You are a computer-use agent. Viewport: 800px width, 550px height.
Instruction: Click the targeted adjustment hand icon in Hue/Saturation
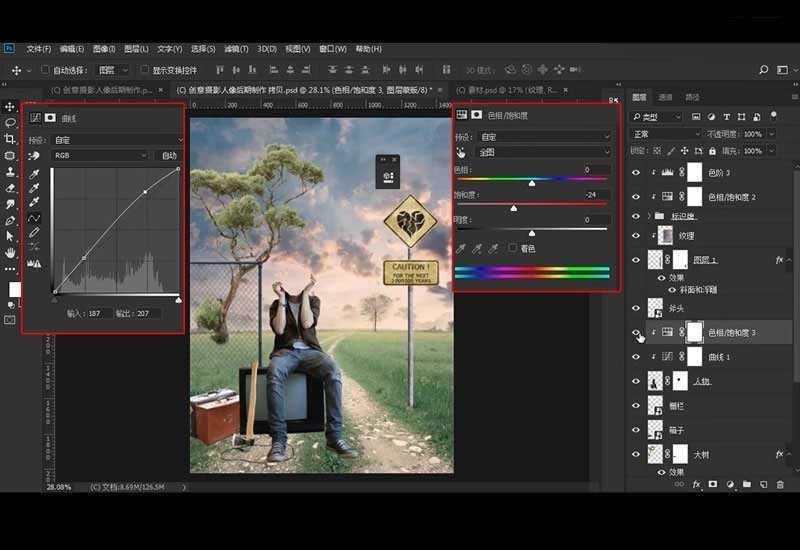pos(462,153)
